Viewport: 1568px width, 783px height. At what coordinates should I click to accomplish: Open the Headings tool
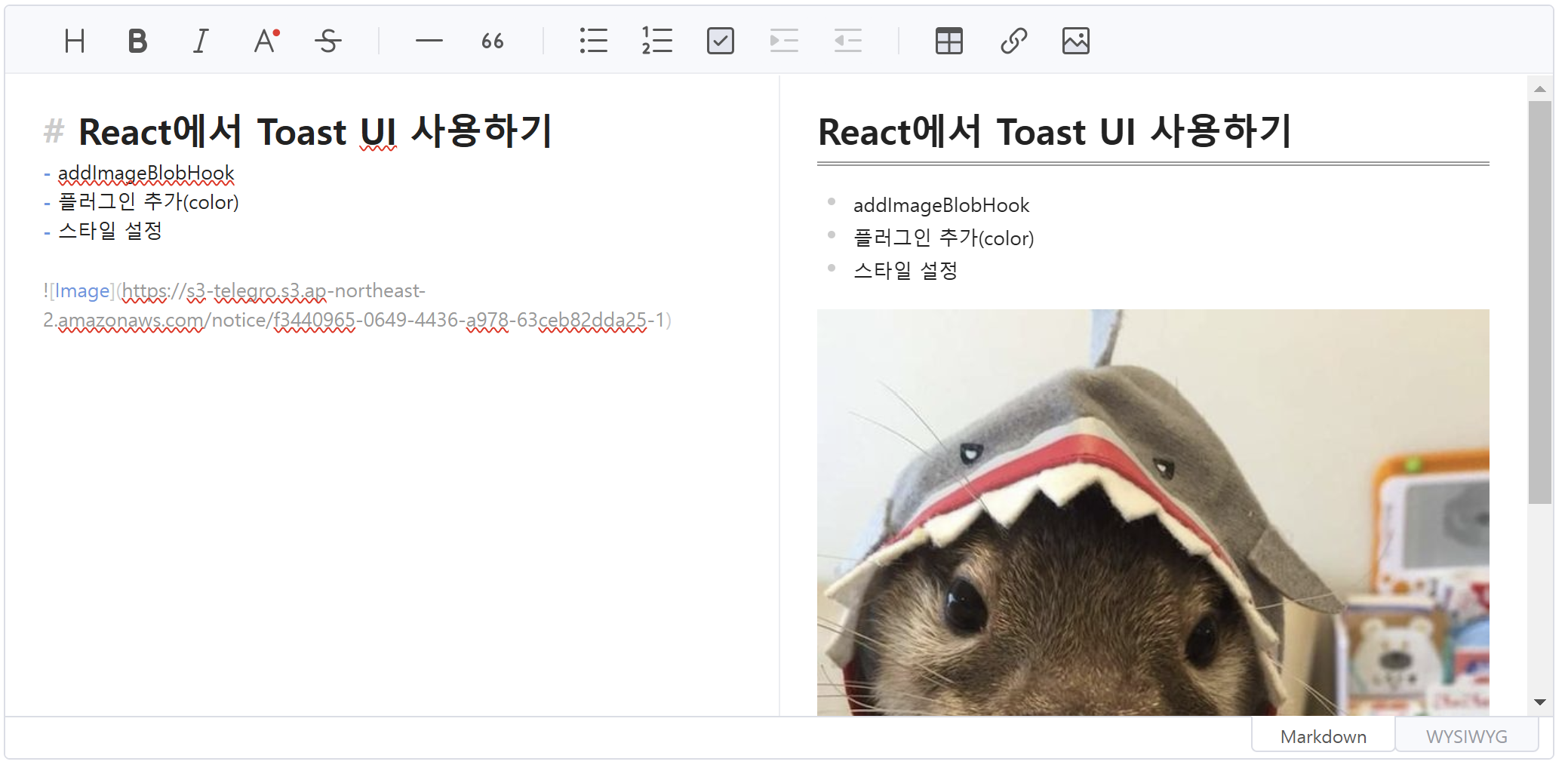[75, 41]
